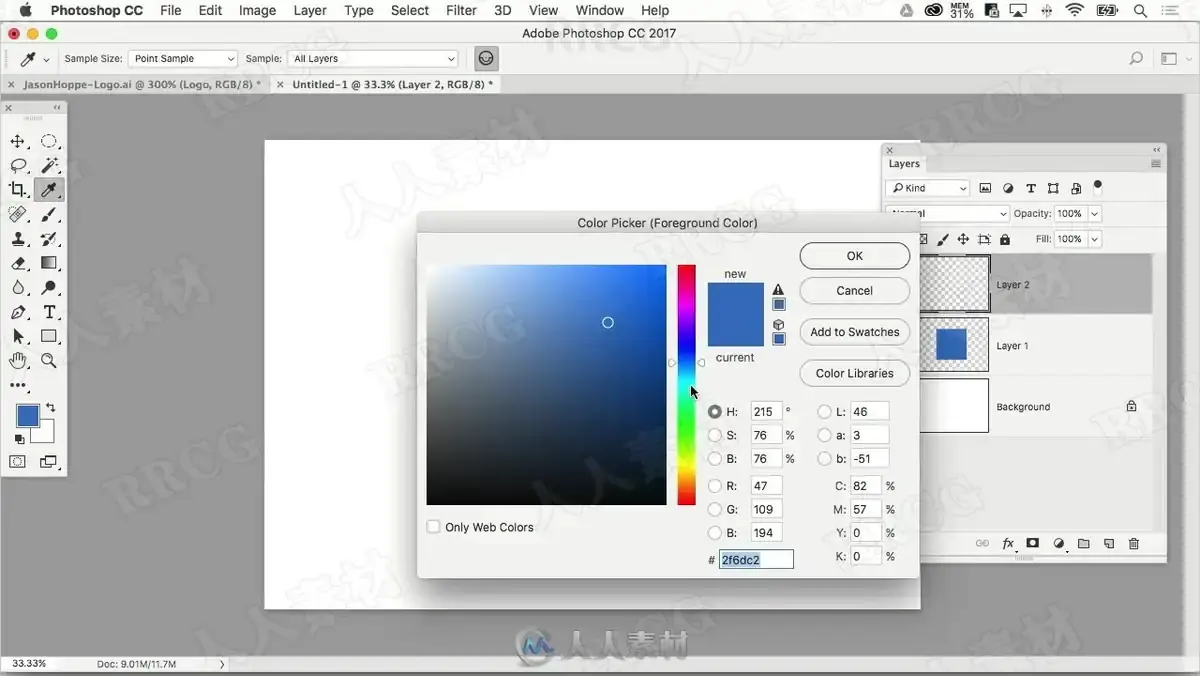Open the layer Kind filter dropdown
Image resolution: width=1200 pixels, height=676 pixels.
(x=928, y=188)
